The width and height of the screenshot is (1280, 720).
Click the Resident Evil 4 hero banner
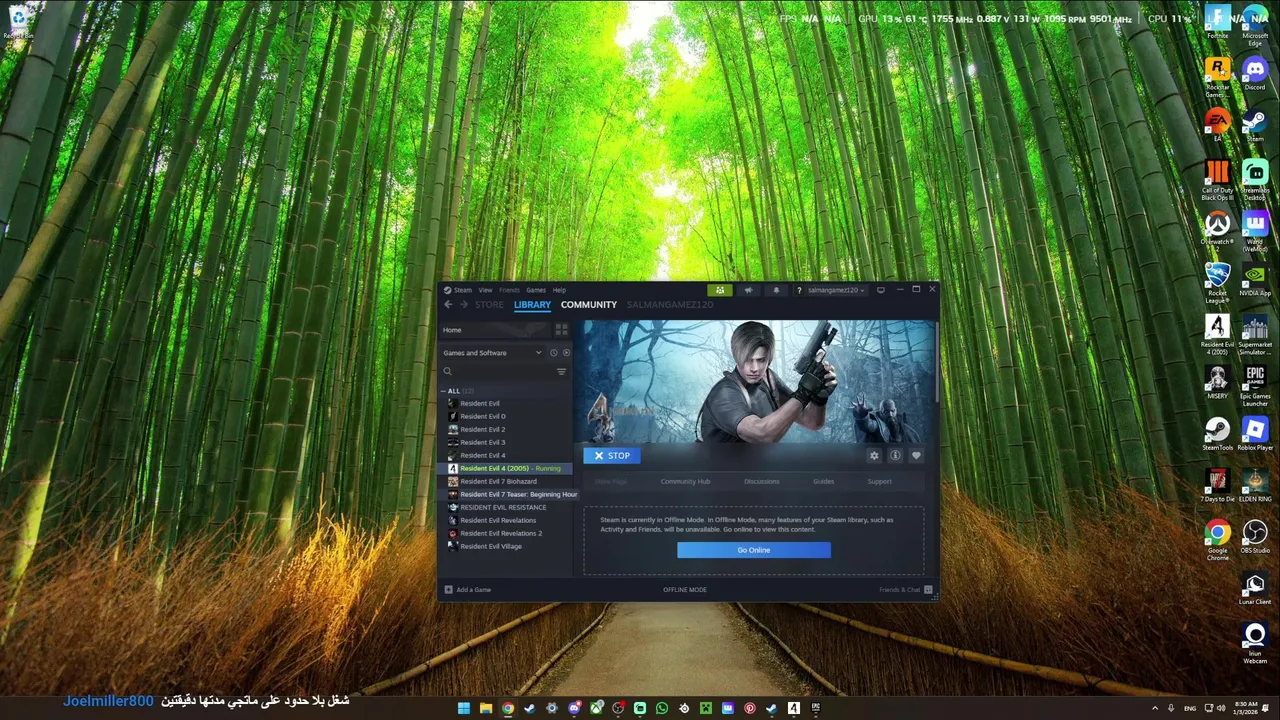[x=759, y=382]
